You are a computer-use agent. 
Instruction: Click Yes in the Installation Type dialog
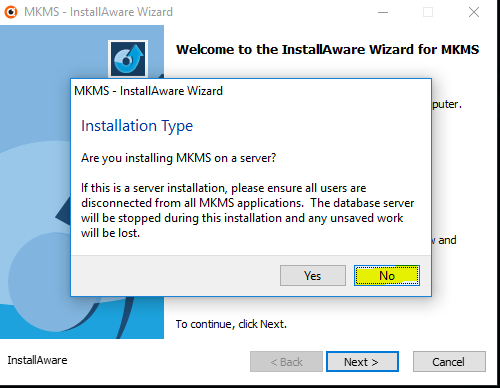tap(313, 276)
